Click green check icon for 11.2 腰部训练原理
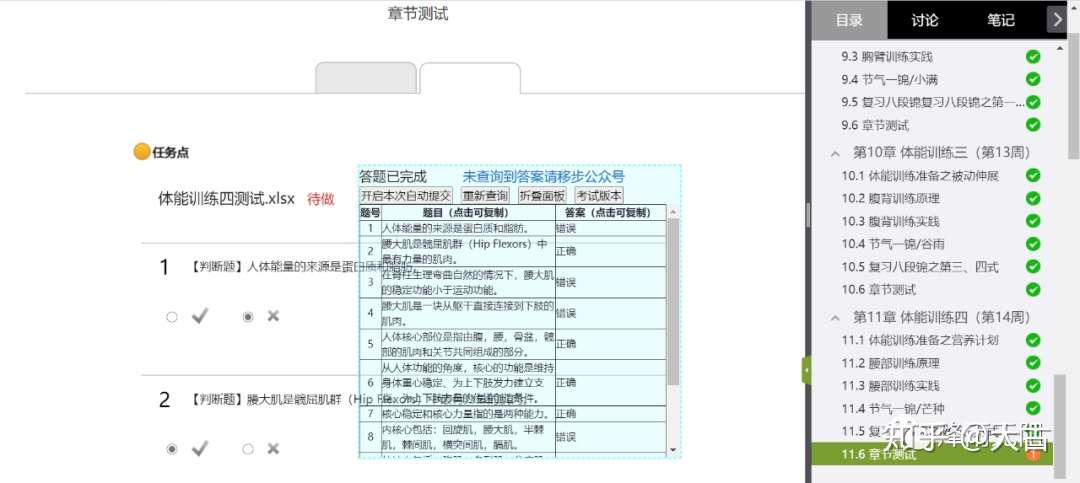Screen dimensions: 1080x483 click(1032, 362)
